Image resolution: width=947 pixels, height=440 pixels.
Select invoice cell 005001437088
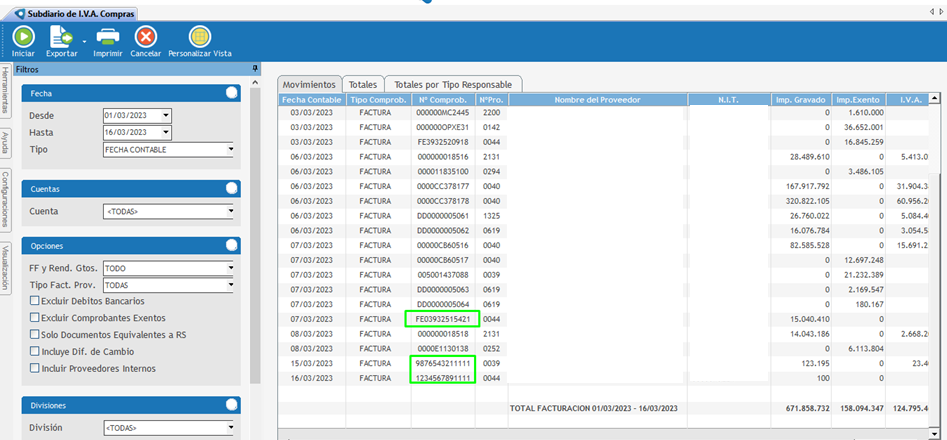443,275
